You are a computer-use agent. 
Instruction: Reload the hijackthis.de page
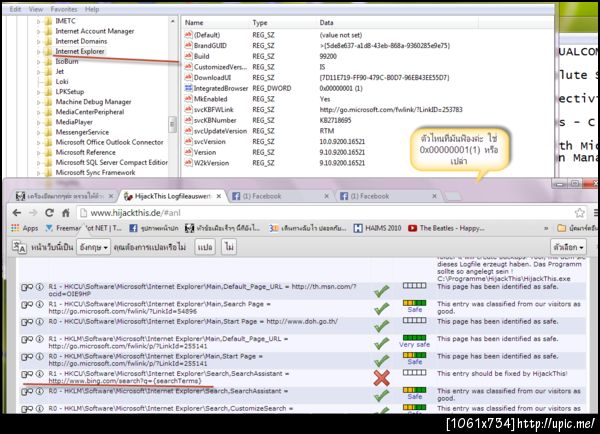tap(49, 213)
